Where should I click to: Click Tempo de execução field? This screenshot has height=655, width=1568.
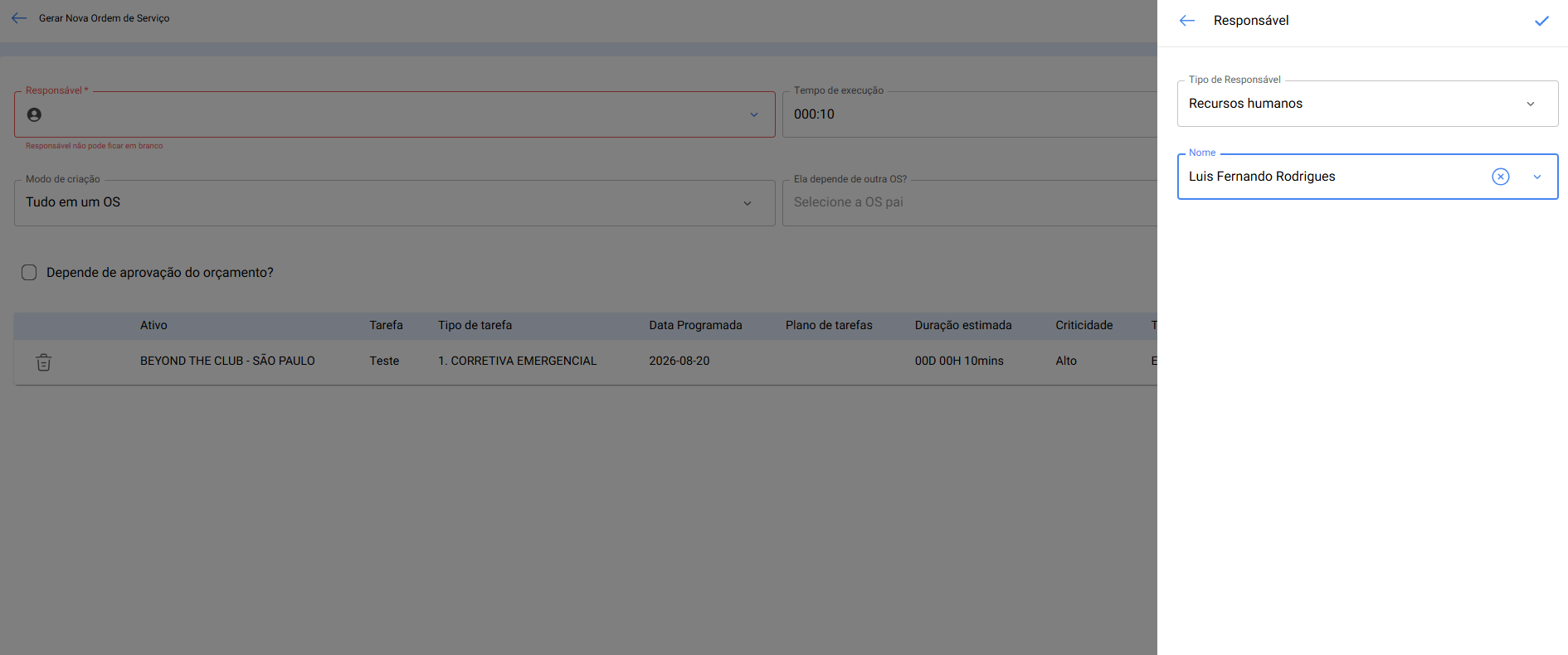coord(969,114)
